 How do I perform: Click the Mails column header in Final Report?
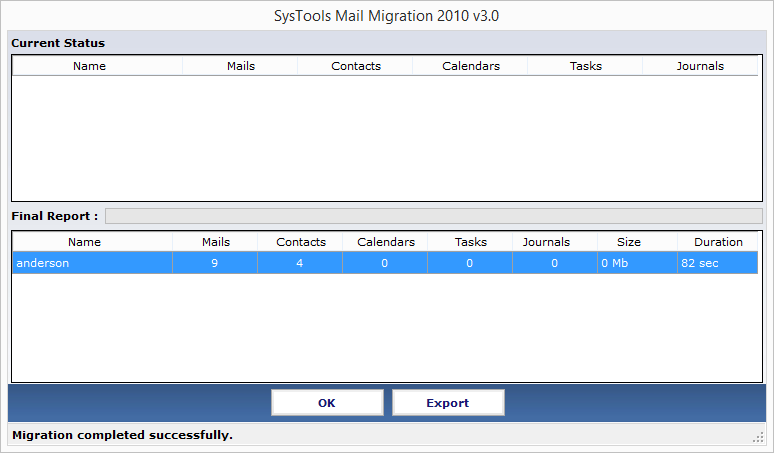215,242
